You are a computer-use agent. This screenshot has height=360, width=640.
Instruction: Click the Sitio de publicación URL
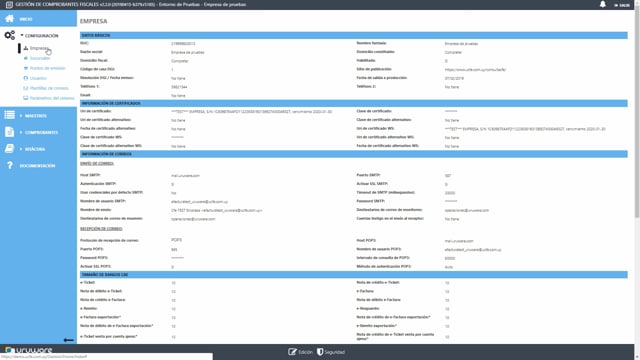tap(475, 70)
